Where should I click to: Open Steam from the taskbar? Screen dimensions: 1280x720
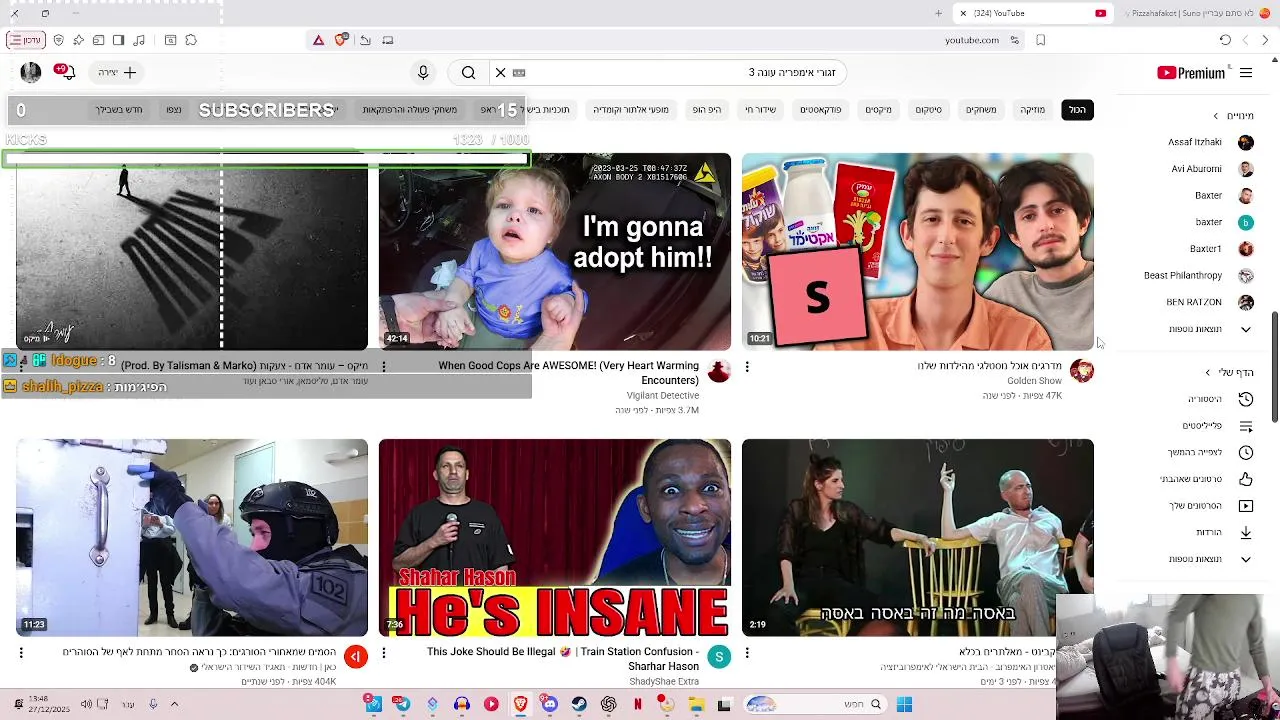pyautogui.click(x=579, y=705)
